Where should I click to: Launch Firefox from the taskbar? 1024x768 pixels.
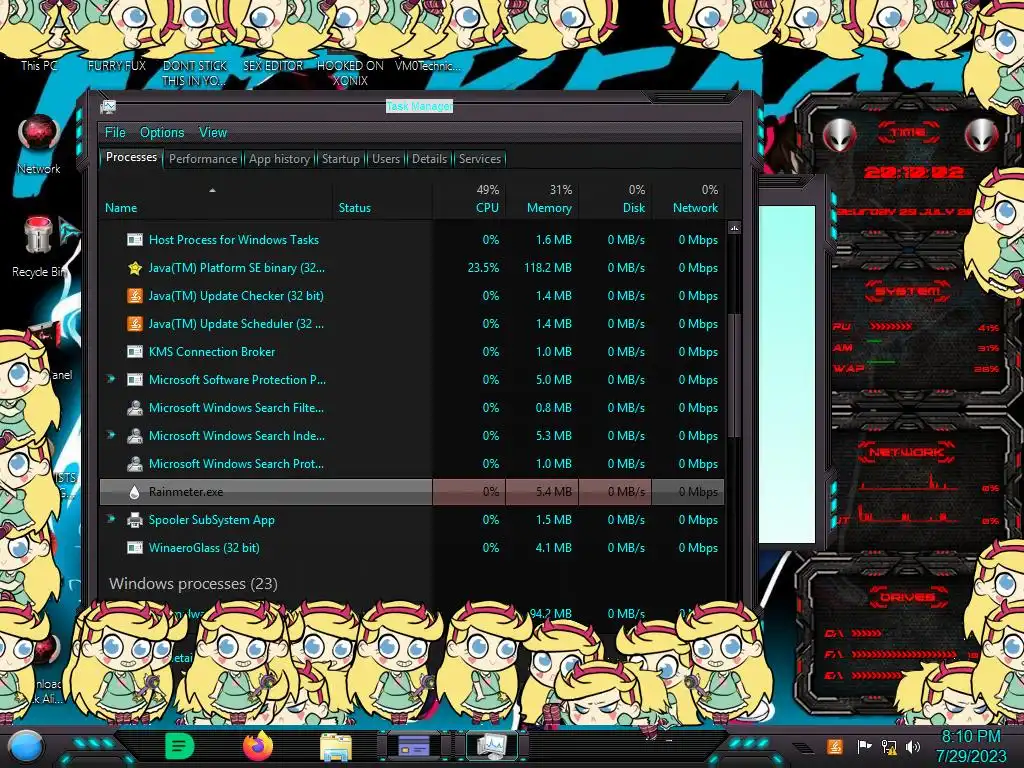pyautogui.click(x=258, y=746)
